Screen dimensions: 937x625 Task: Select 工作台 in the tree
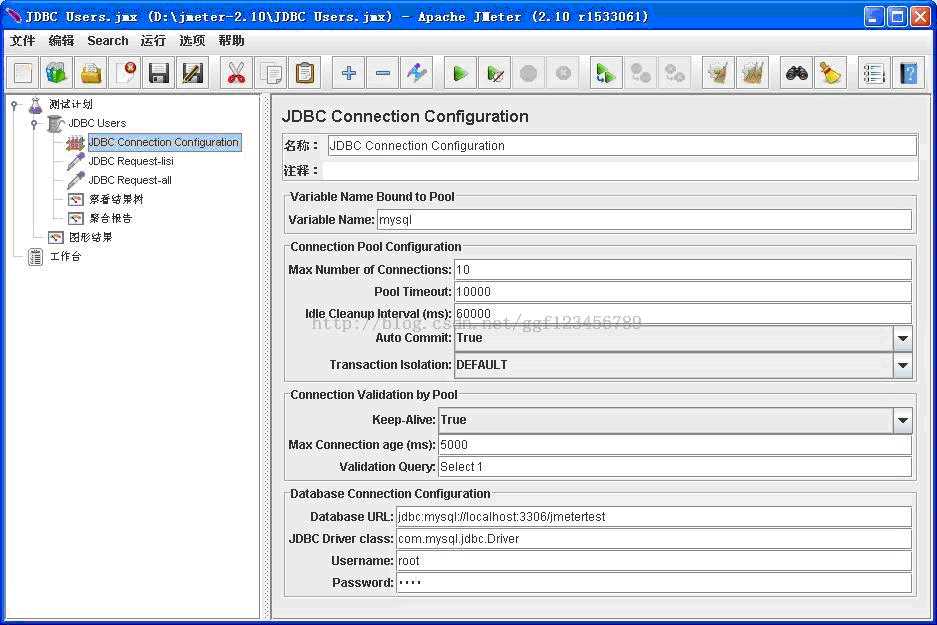[65, 257]
